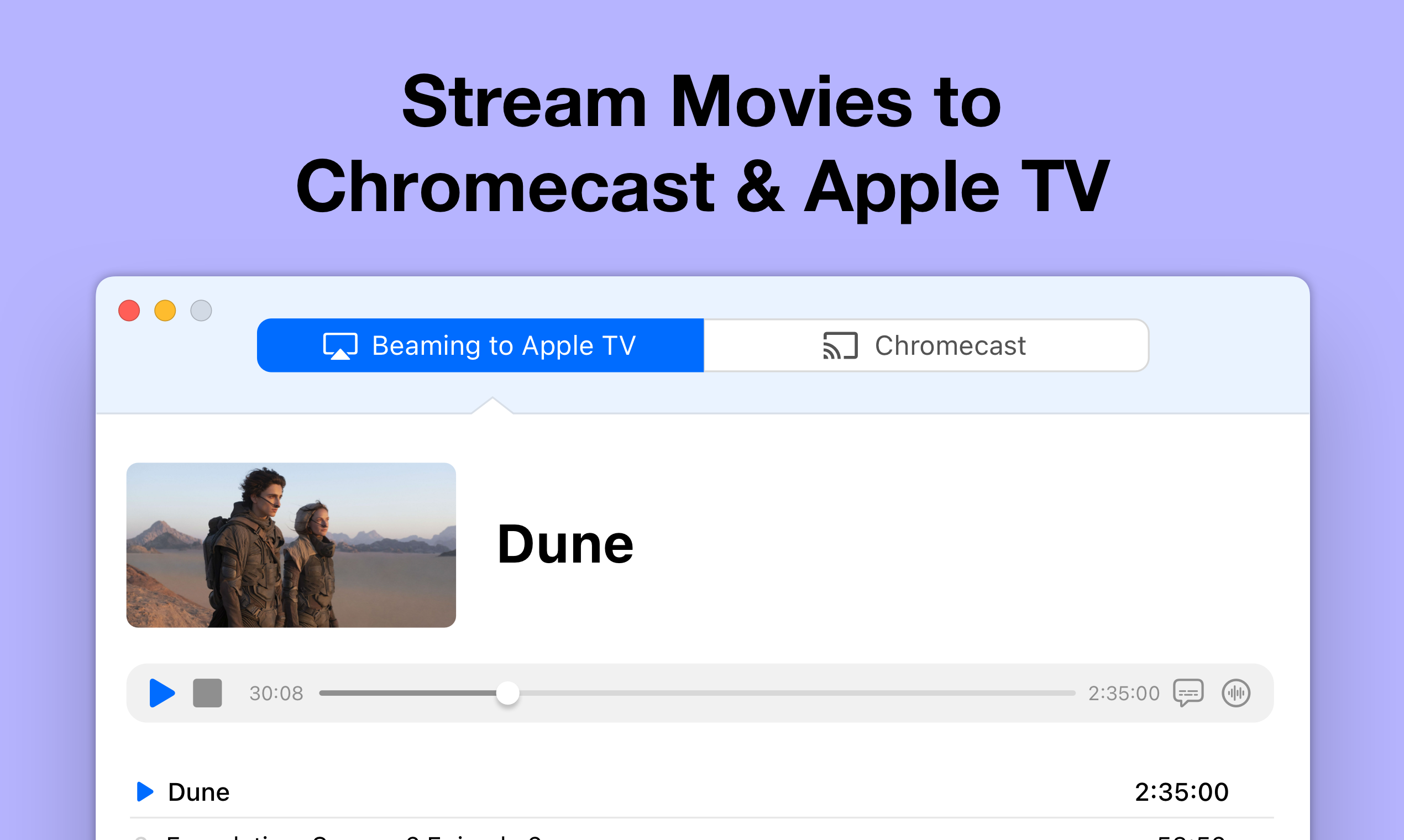Screen dimensions: 1404x840
Task: Close the window with the red button
Action: point(129,311)
